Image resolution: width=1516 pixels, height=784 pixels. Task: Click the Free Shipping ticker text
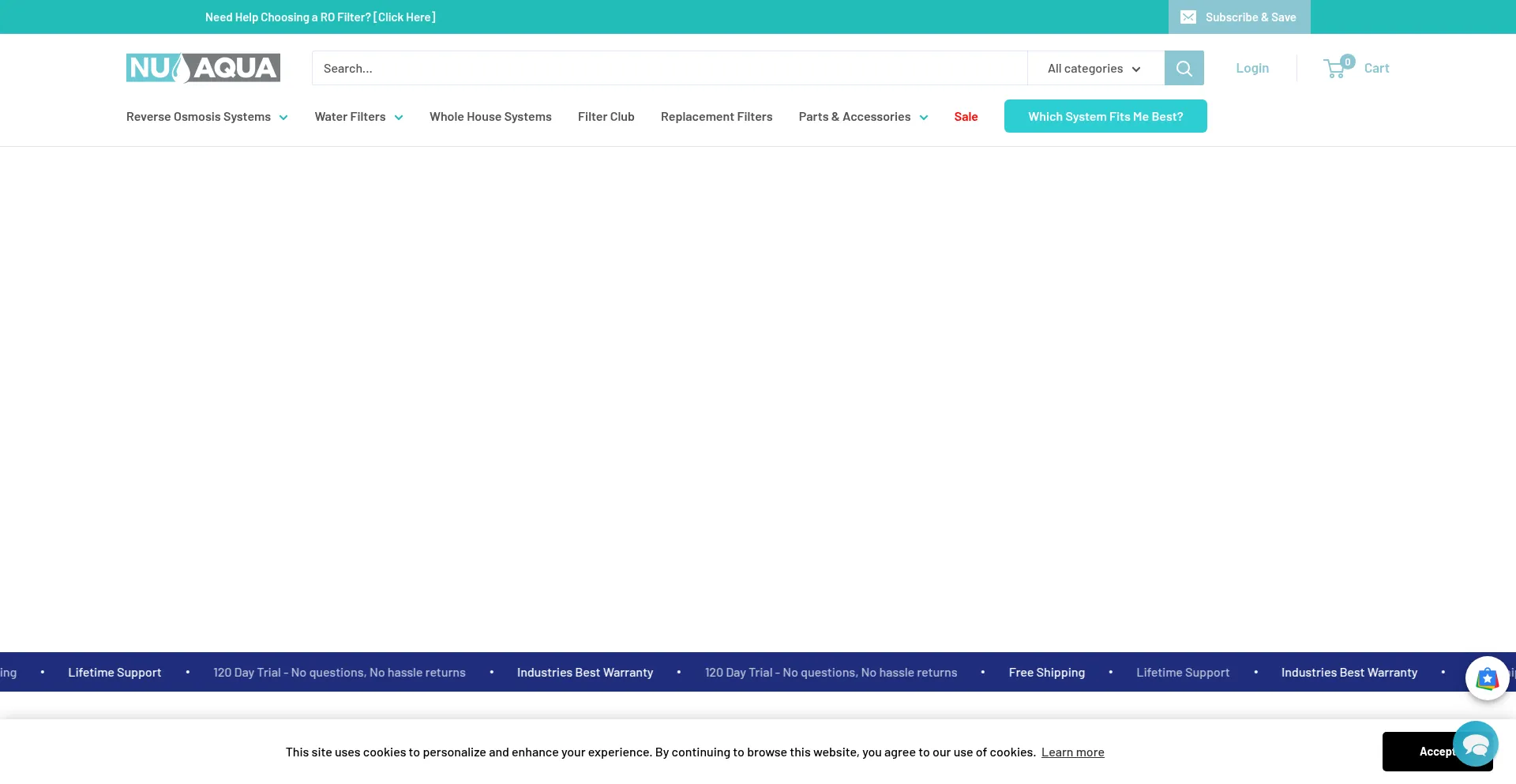click(1046, 673)
